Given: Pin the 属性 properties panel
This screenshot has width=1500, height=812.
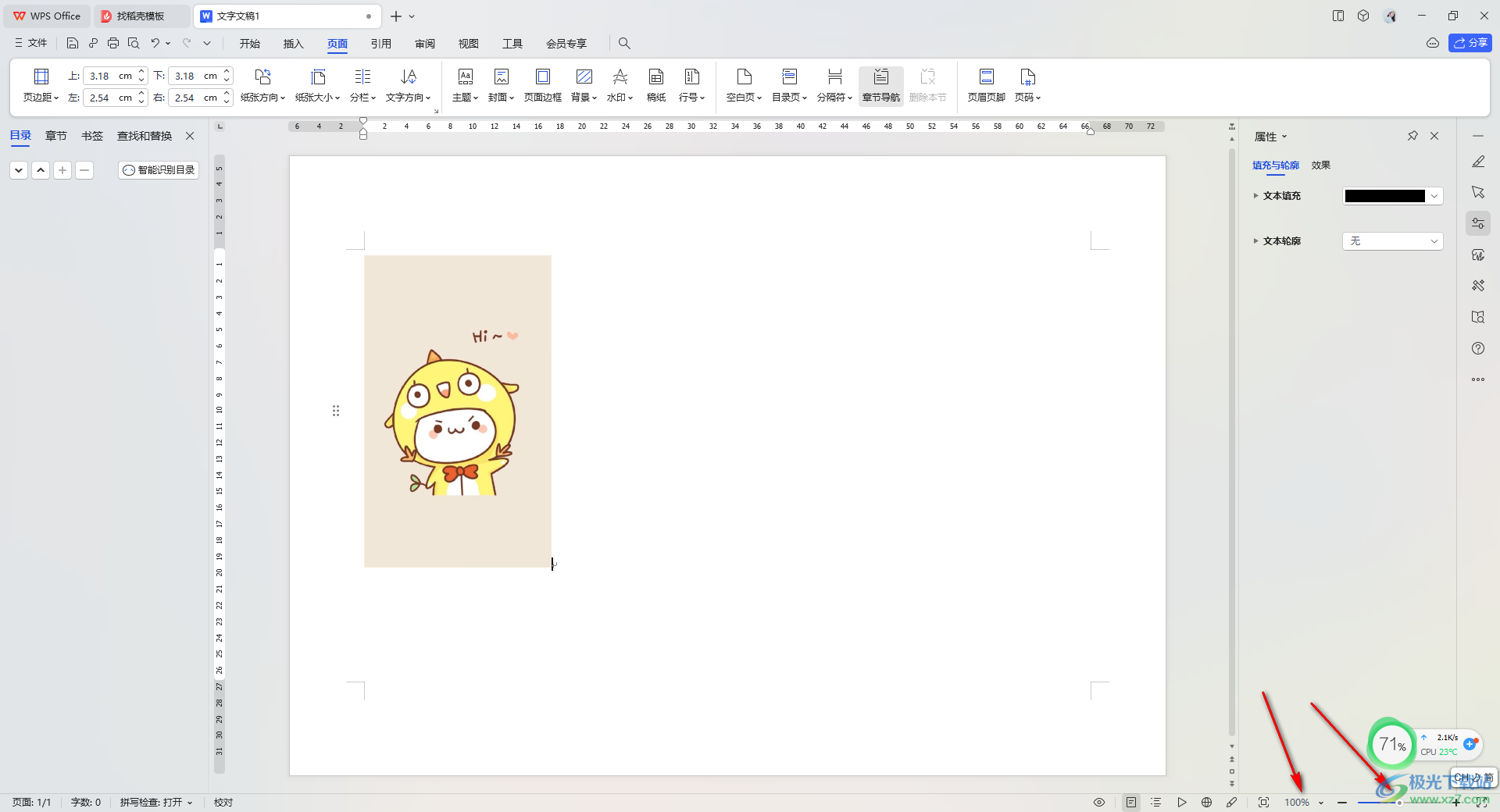Looking at the screenshot, I should (1412, 136).
